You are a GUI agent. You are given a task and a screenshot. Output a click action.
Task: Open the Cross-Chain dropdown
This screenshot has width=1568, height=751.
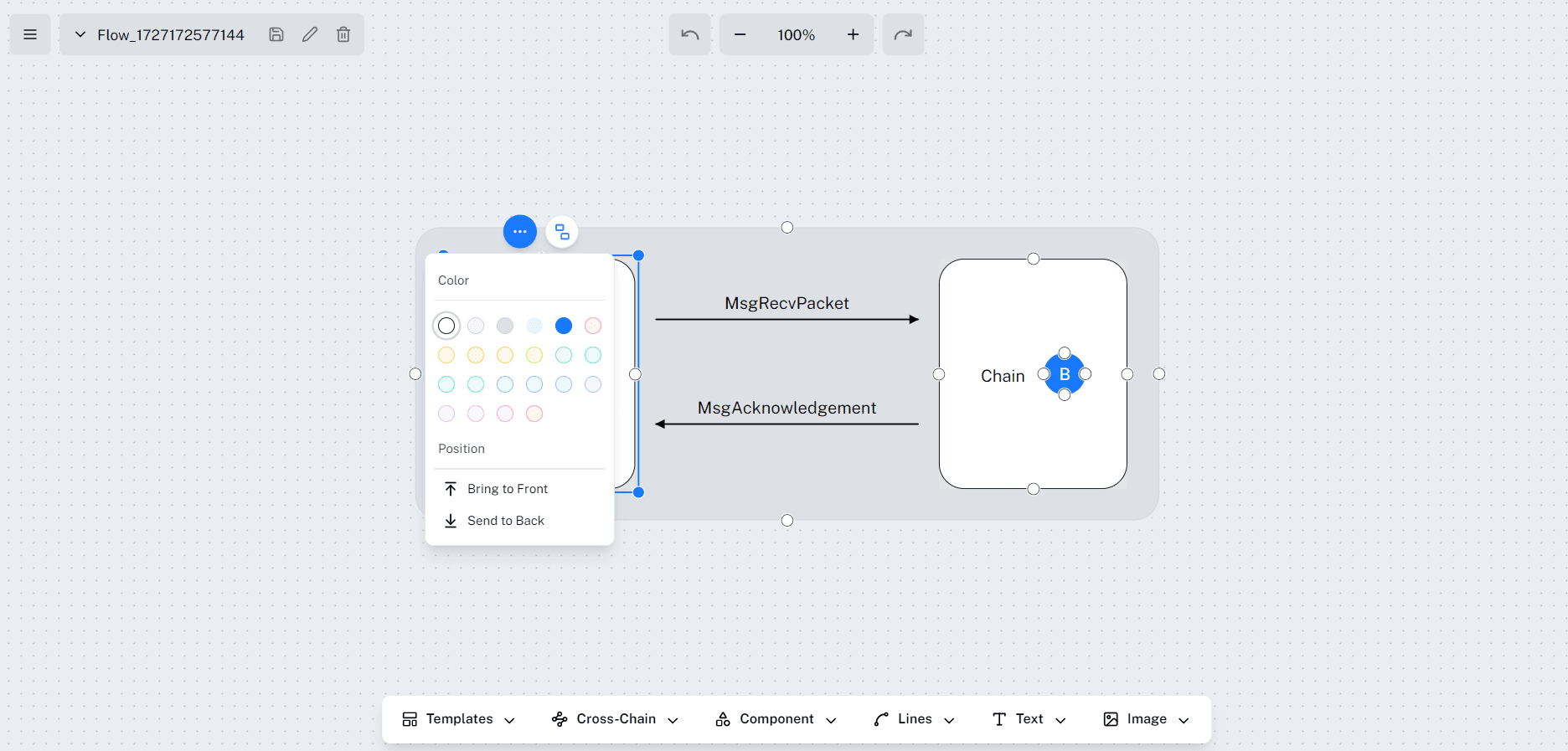(x=616, y=719)
